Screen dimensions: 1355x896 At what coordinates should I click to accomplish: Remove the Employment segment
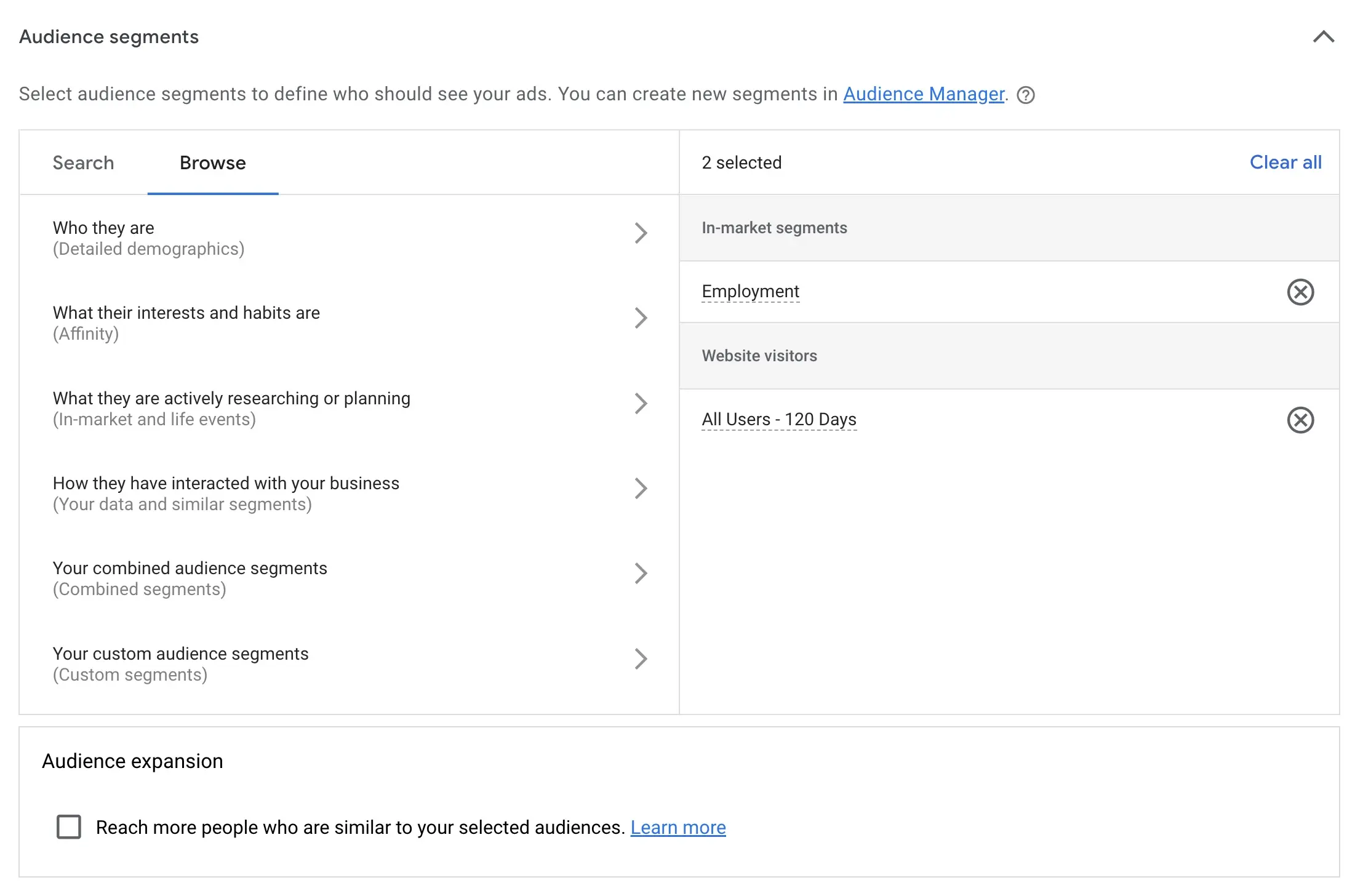coord(1300,292)
